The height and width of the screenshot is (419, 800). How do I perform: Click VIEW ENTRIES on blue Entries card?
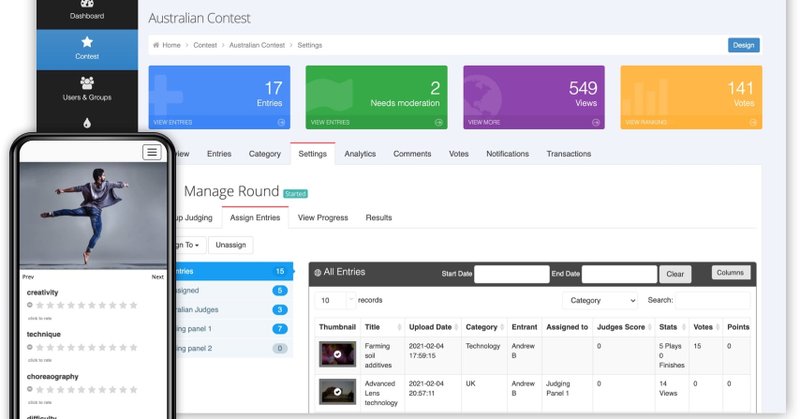click(173, 122)
